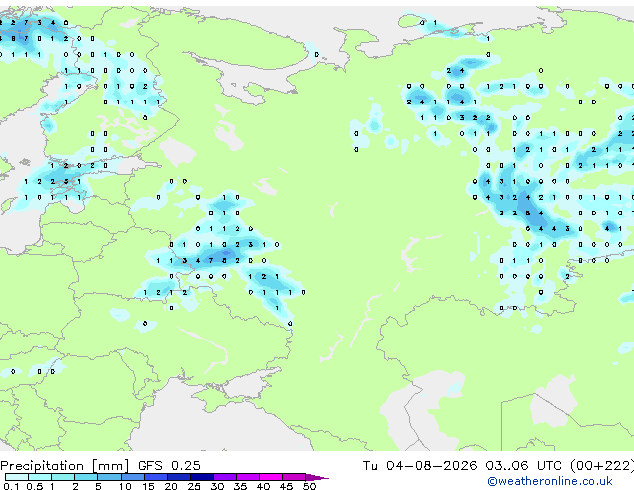Select the 2–5 mm legend color swatch
Image resolution: width=634 pixels, height=490 pixels.
pyautogui.click(x=86, y=477)
